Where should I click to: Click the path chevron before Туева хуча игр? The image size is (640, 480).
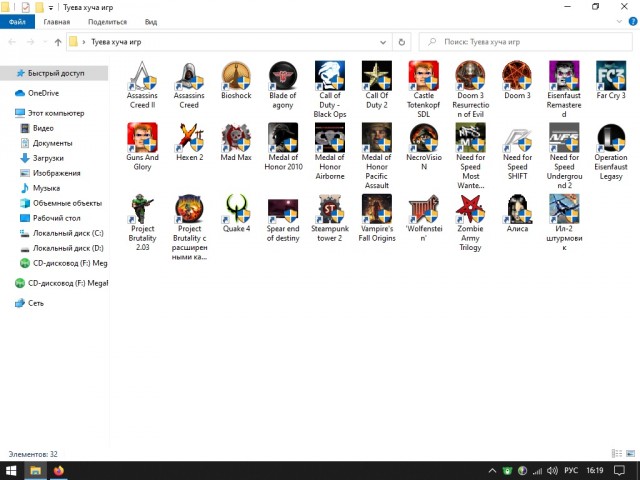pyautogui.click(x=84, y=42)
